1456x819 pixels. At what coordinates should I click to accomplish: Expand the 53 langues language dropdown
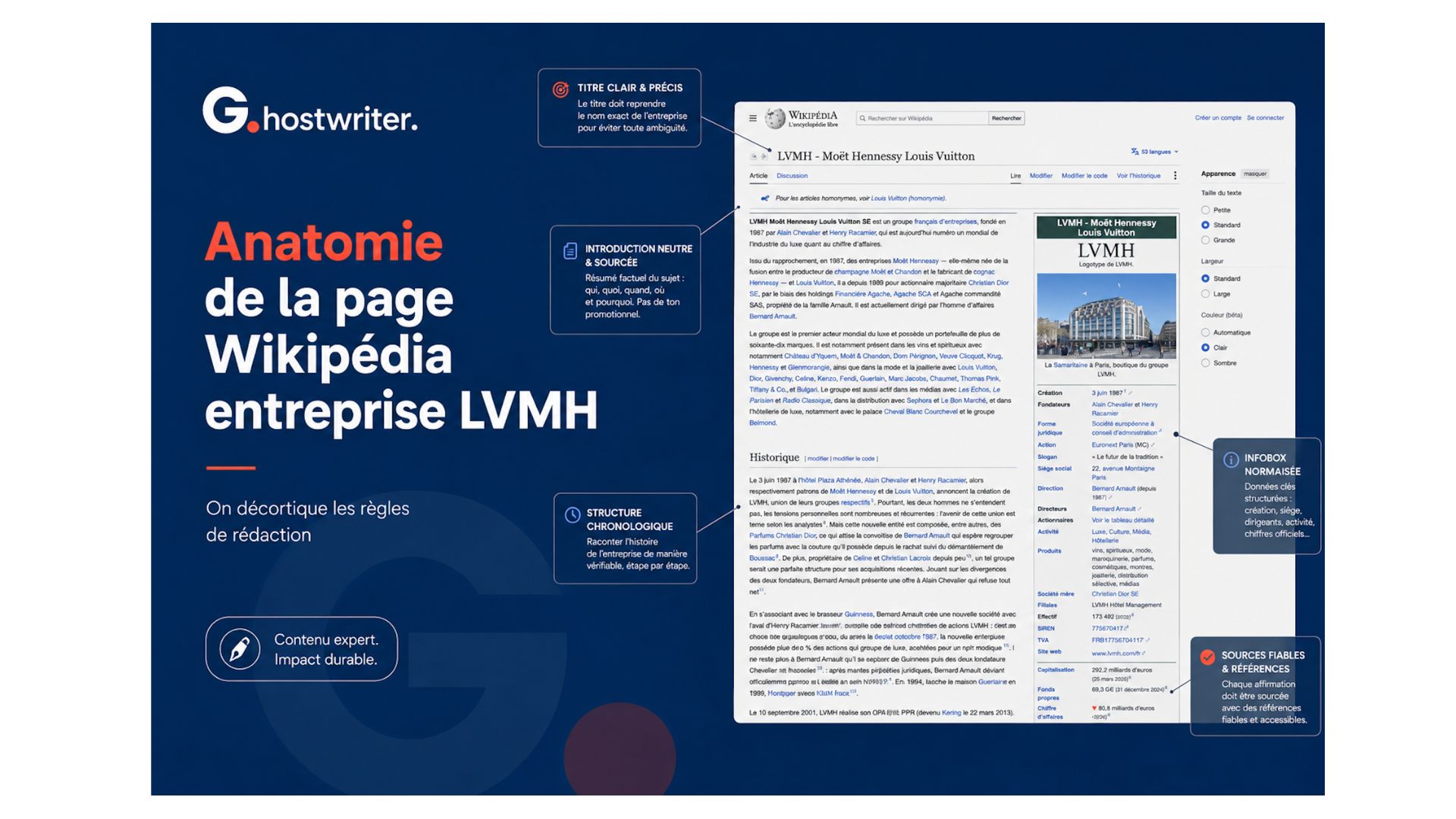point(1154,152)
